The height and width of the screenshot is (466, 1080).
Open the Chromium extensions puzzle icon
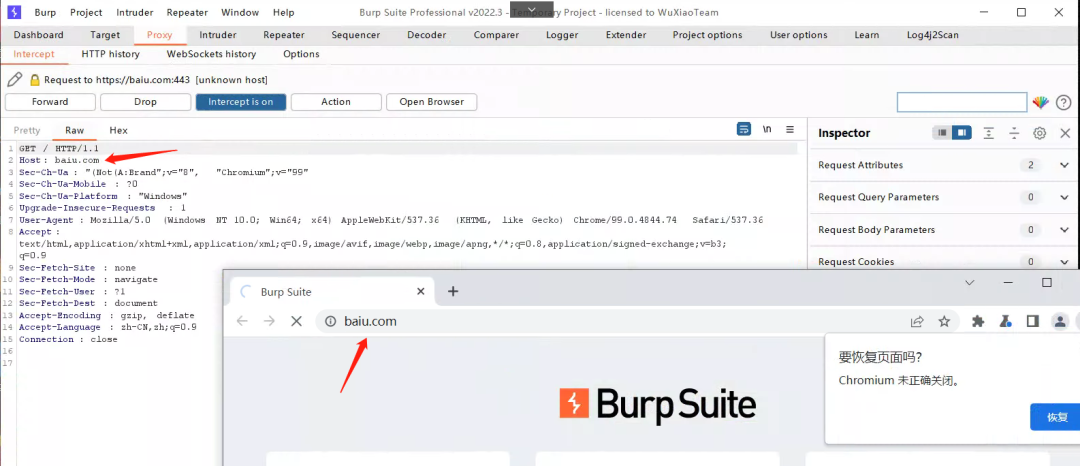[x=977, y=321]
